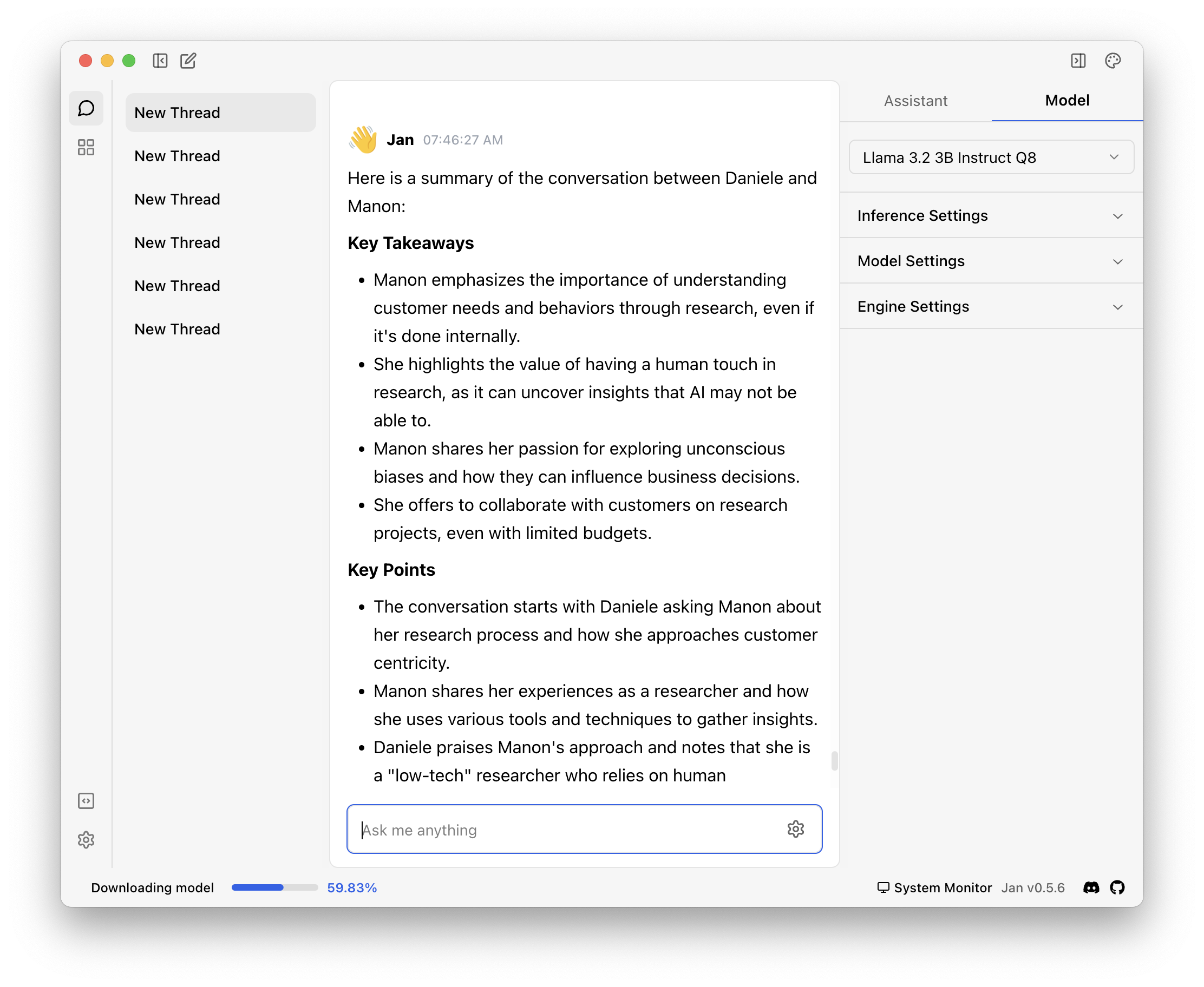
Task: Switch to the Assistant tab
Action: [915, 101]
